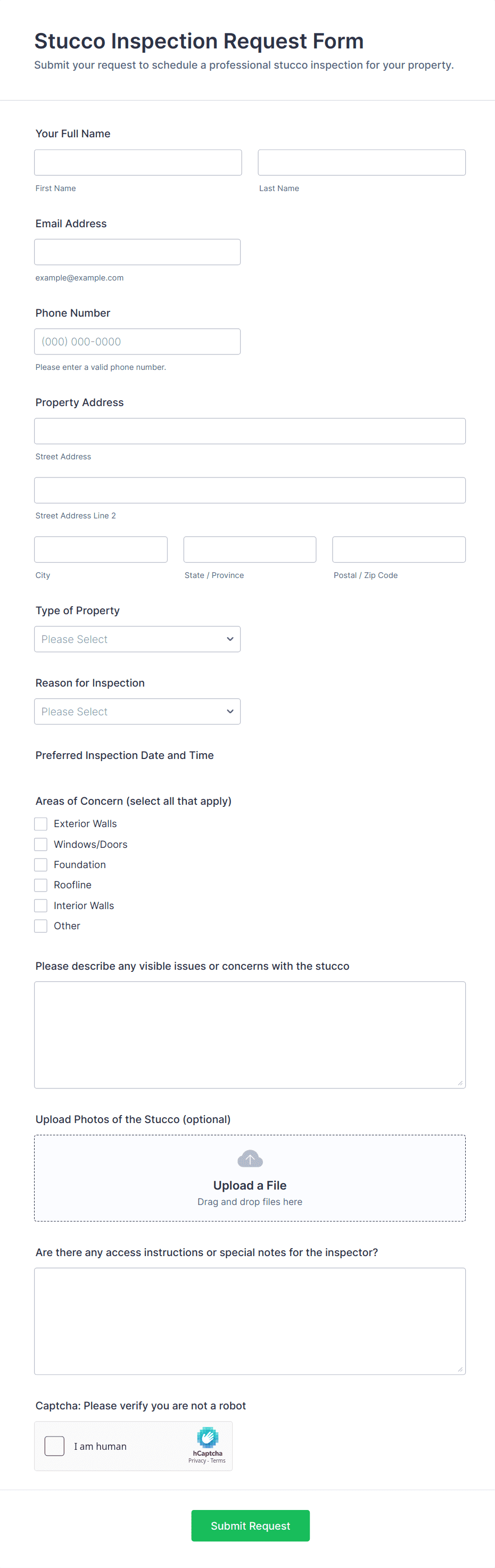Click into the Email Address field

coord(137,252)
